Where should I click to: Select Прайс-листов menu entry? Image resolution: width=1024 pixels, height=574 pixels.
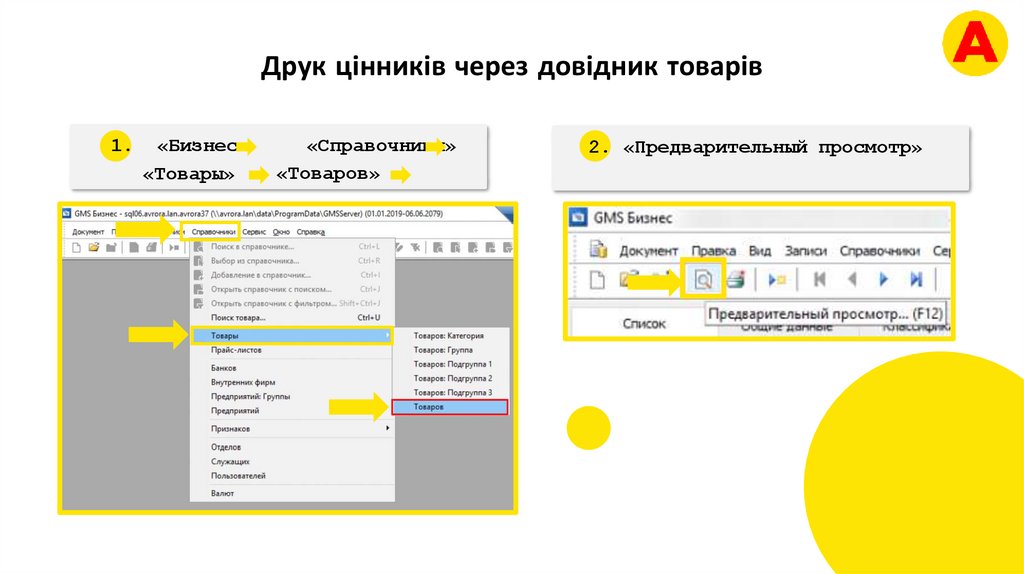[x=293, y=350]
